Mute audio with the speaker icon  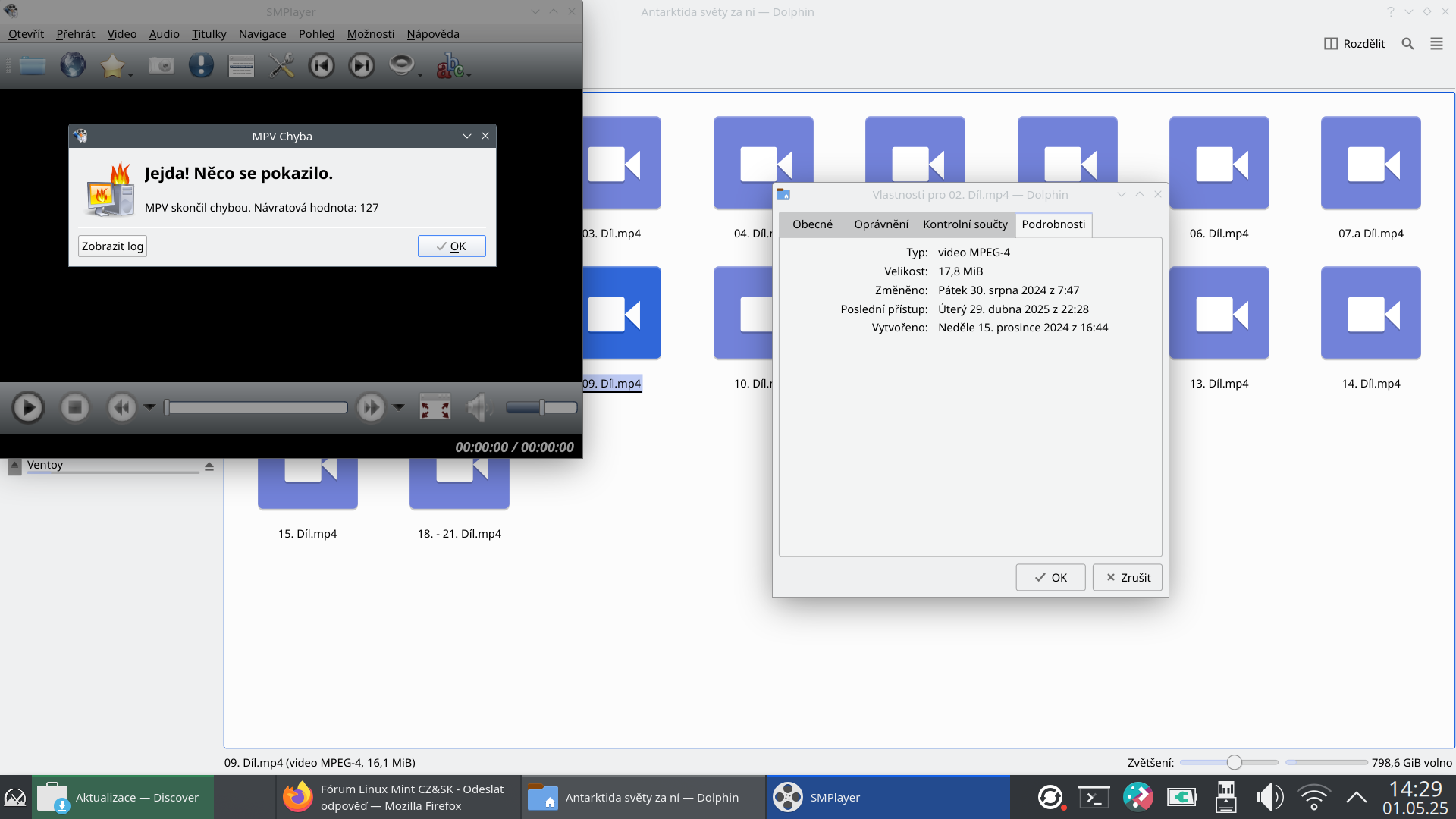coord(479,407)
